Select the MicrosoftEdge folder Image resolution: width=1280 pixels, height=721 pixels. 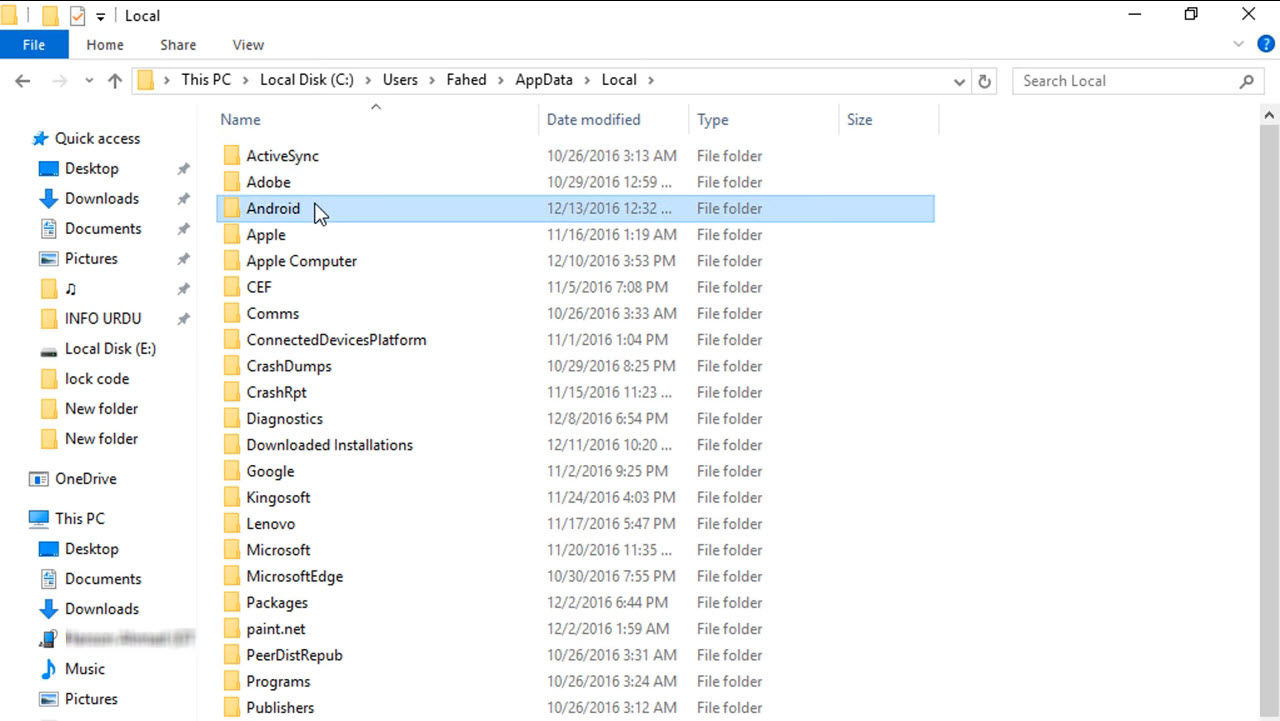[294, 576]
